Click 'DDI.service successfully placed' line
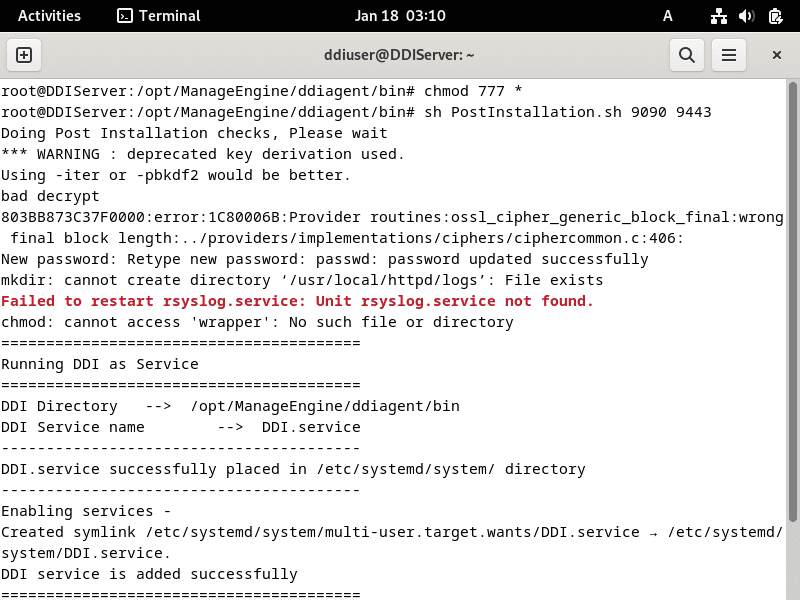Viewport: 800px width, 600px height. tap(293, 469)
